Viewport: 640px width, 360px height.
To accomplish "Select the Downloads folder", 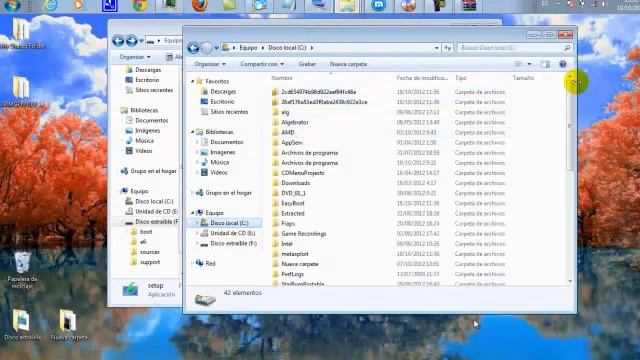I will [x=296, y=183].
